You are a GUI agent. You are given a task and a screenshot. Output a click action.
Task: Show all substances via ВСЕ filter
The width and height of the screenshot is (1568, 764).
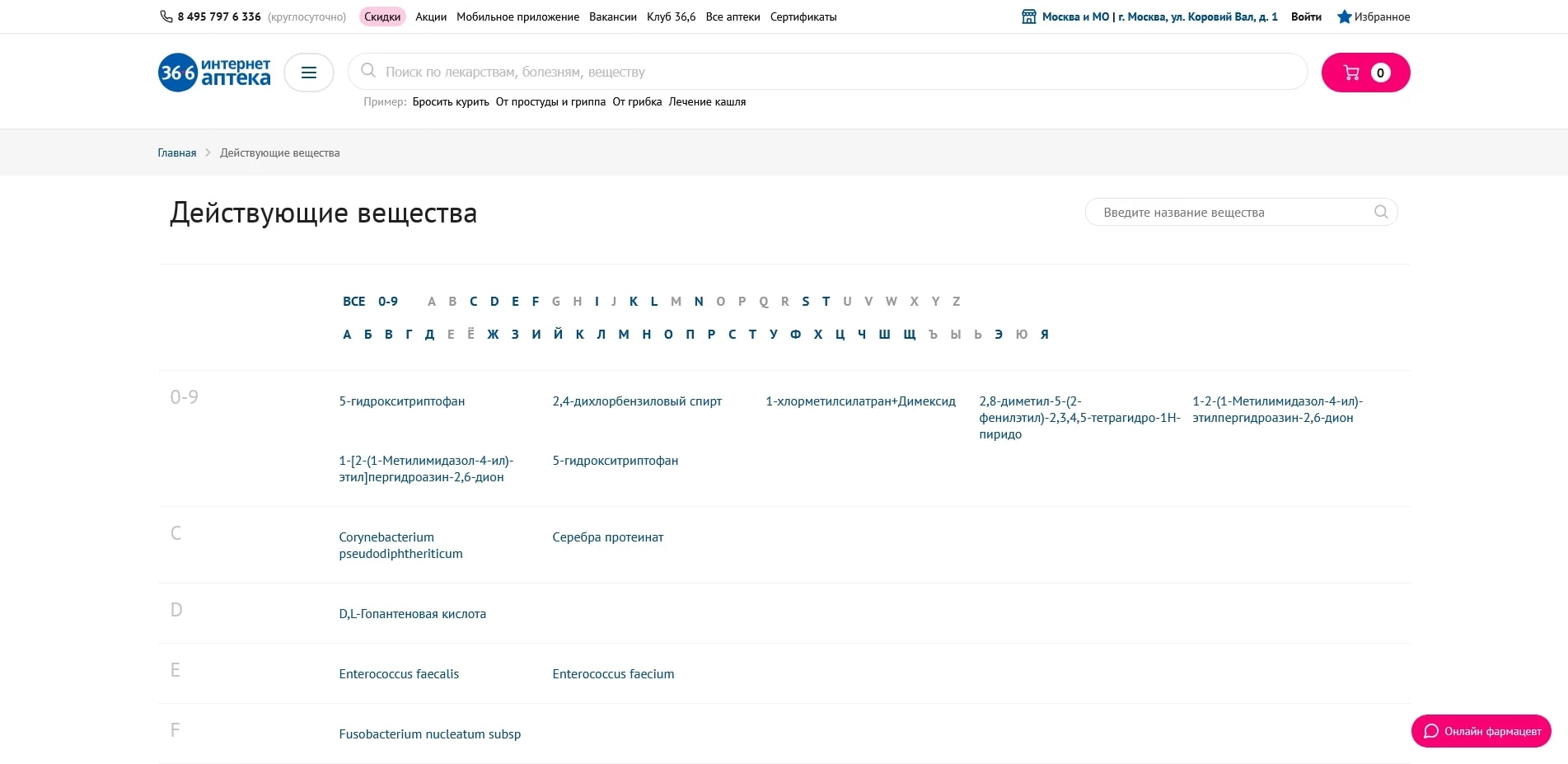[x=353, y=302]
